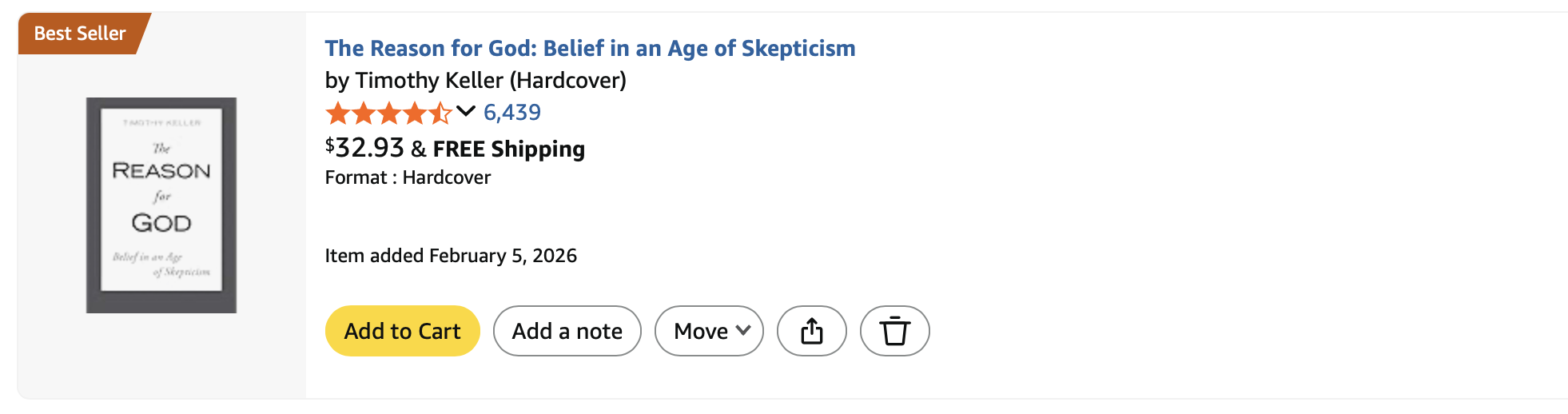Click the orange Best Seller badge
The image size is (1568, 414).
click(x=80, y=34)
